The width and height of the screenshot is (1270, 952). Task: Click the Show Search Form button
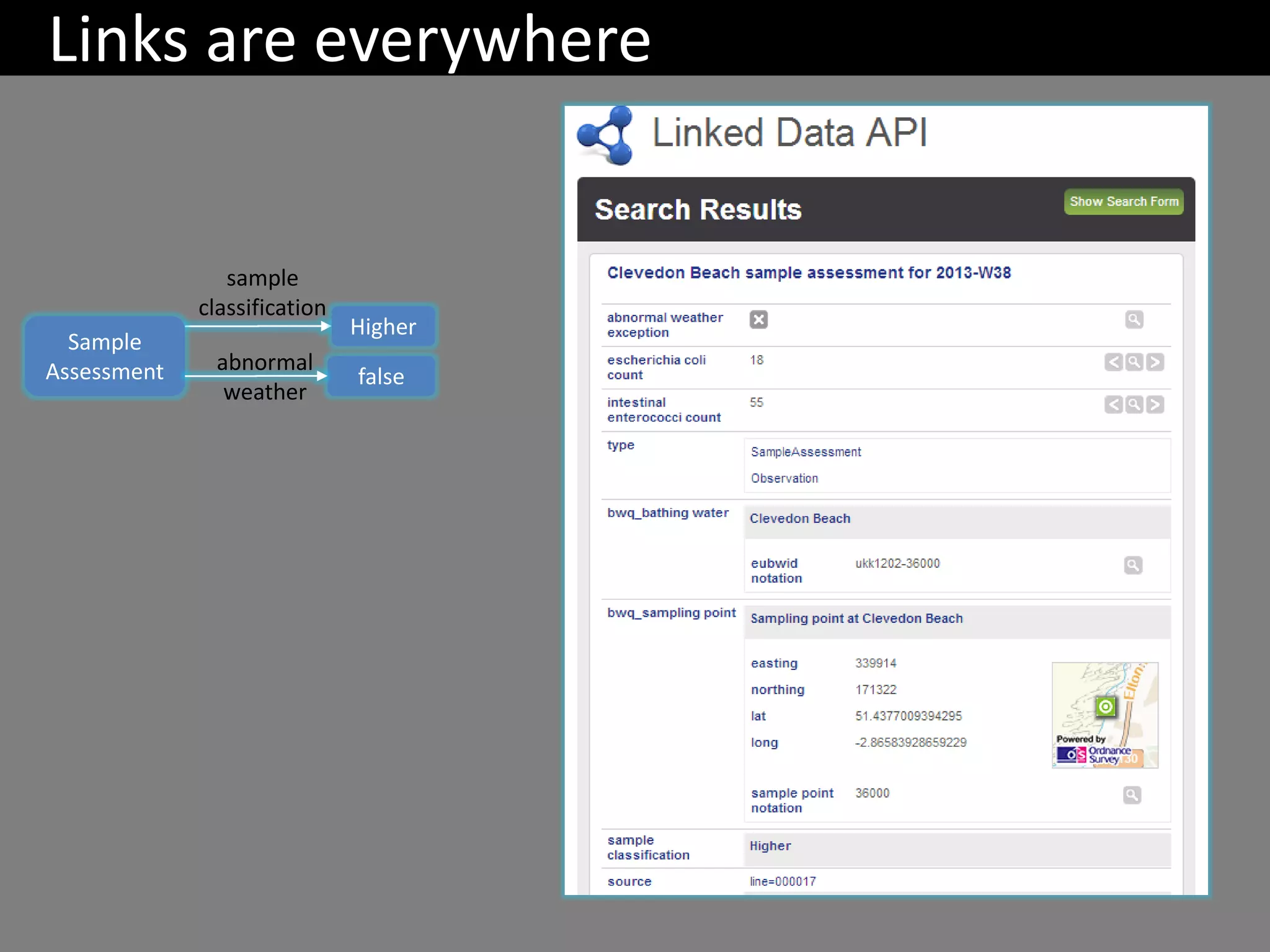pyautogui.click(x=1124, y=202)
